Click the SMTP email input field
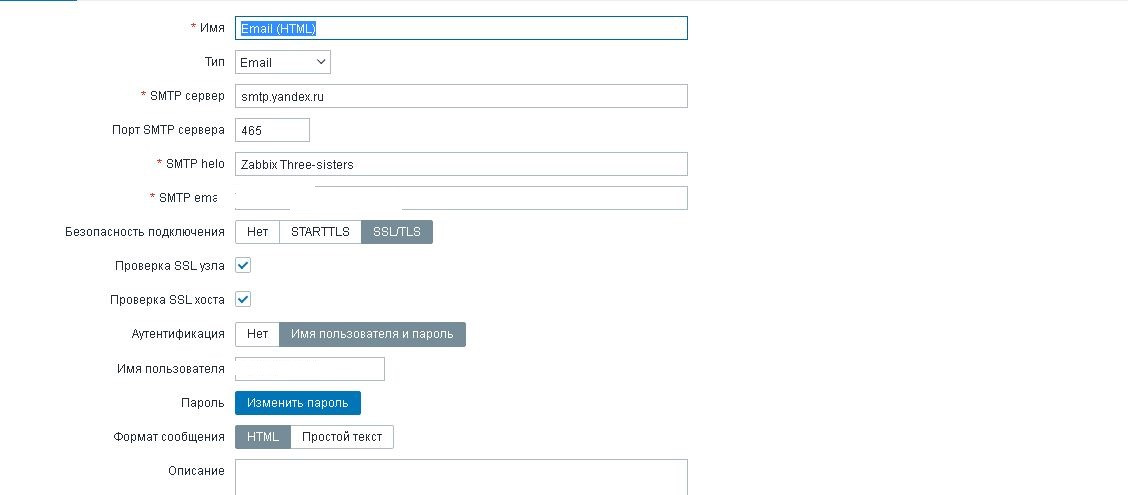 461,198
